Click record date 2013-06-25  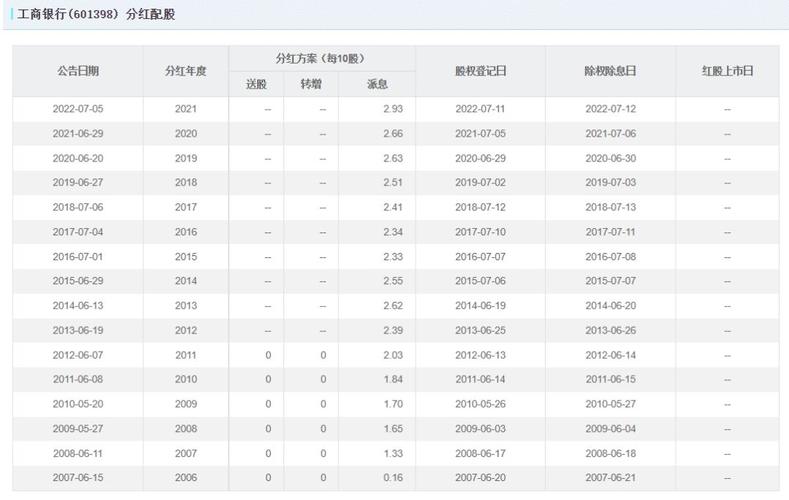481,330
